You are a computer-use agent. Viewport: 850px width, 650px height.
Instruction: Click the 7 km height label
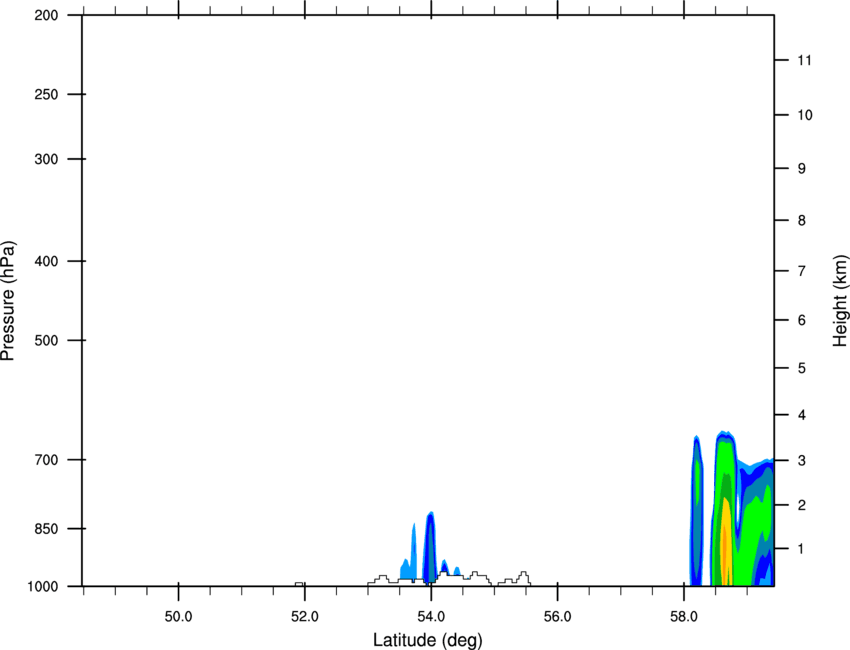802,271
